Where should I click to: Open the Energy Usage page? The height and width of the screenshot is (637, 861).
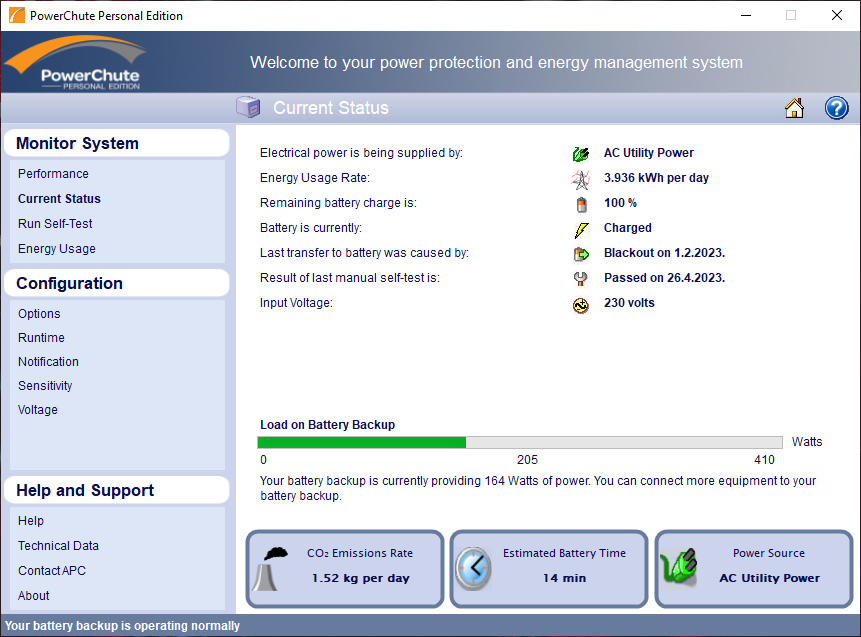pos(57,249)
